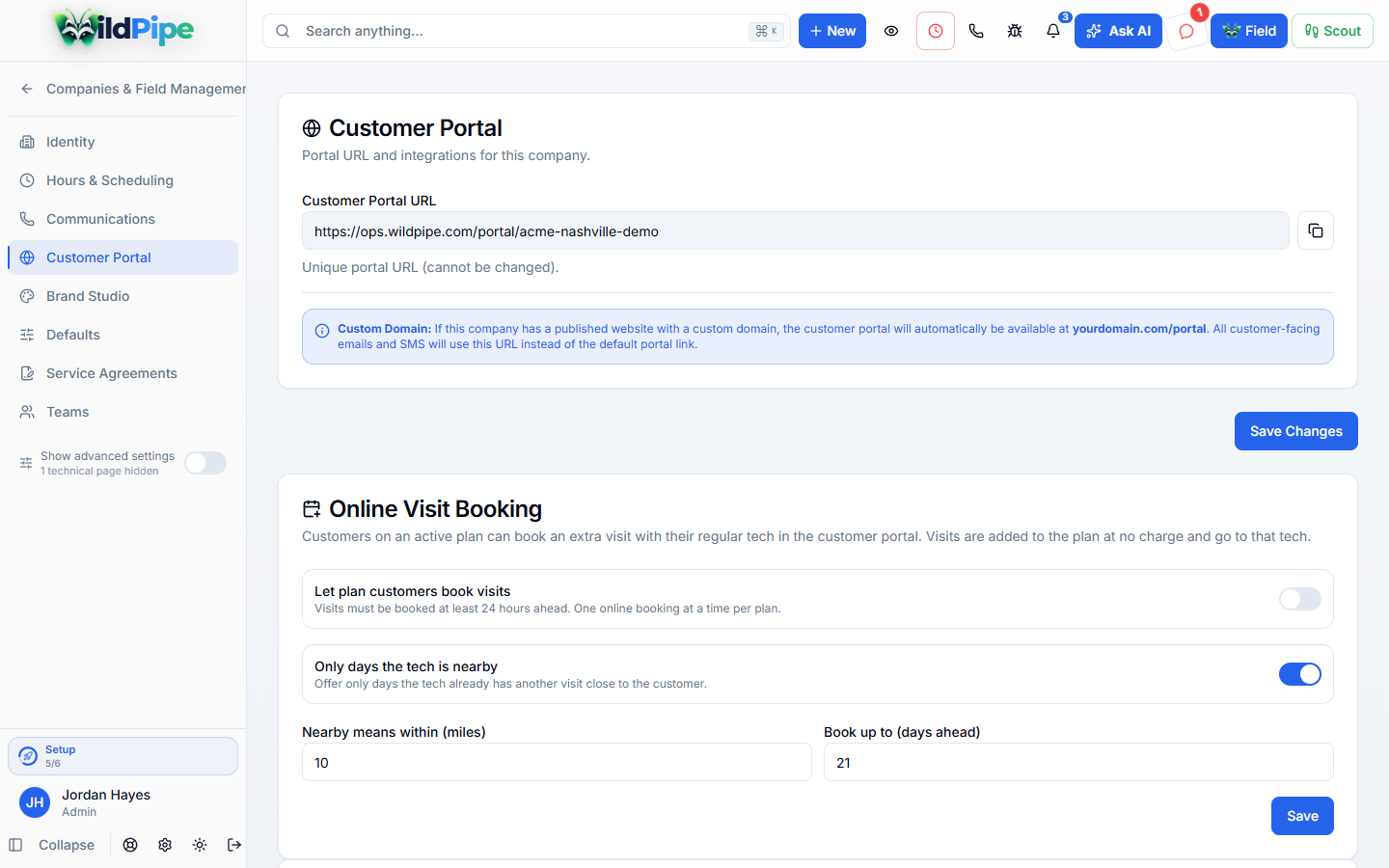Click the sign out icon in bottom bar
The width and height of the screenshot is (1389, 868).
[x=234, y=845]
